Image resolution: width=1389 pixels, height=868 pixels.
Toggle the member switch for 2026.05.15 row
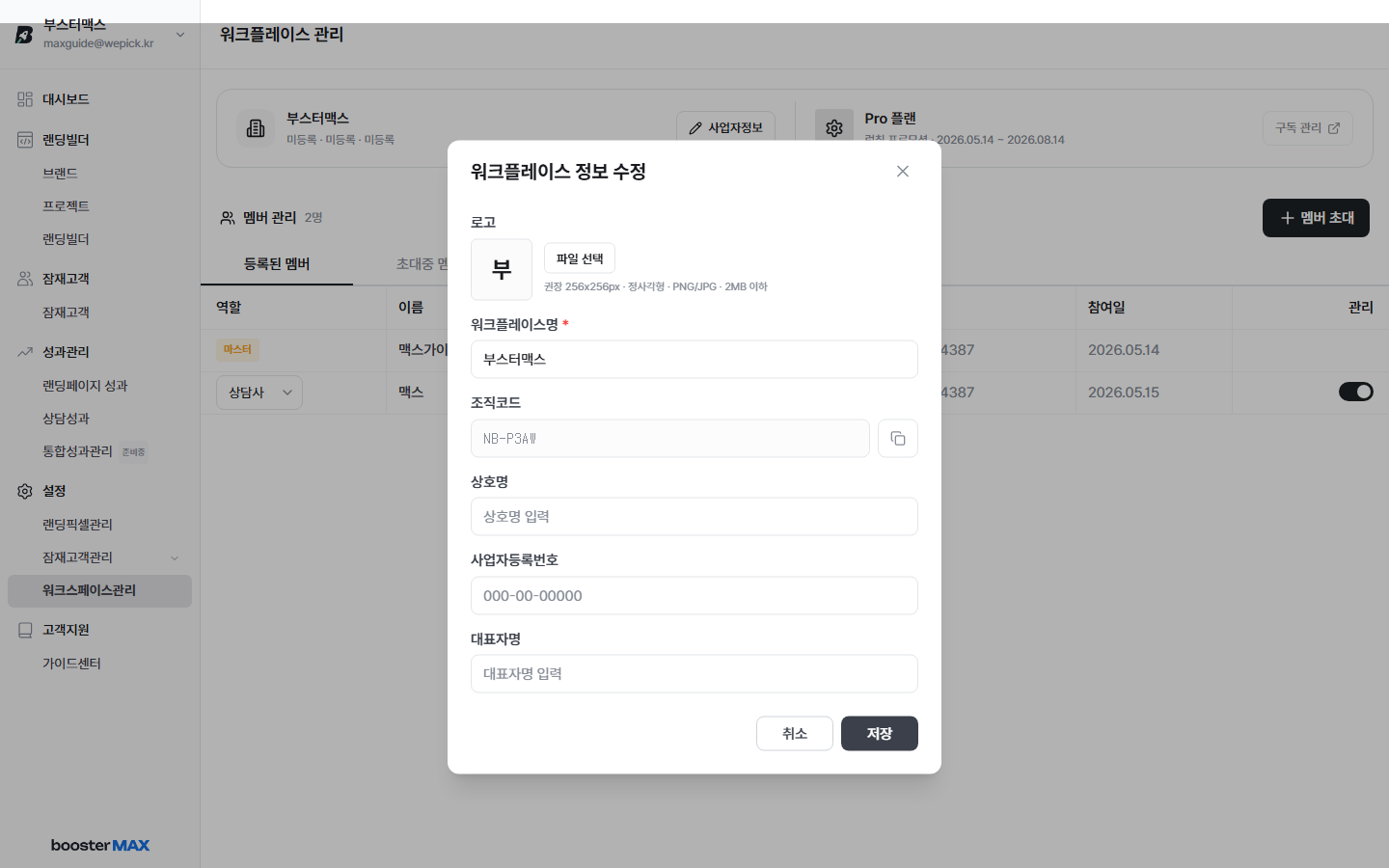tap(1356, 392)
